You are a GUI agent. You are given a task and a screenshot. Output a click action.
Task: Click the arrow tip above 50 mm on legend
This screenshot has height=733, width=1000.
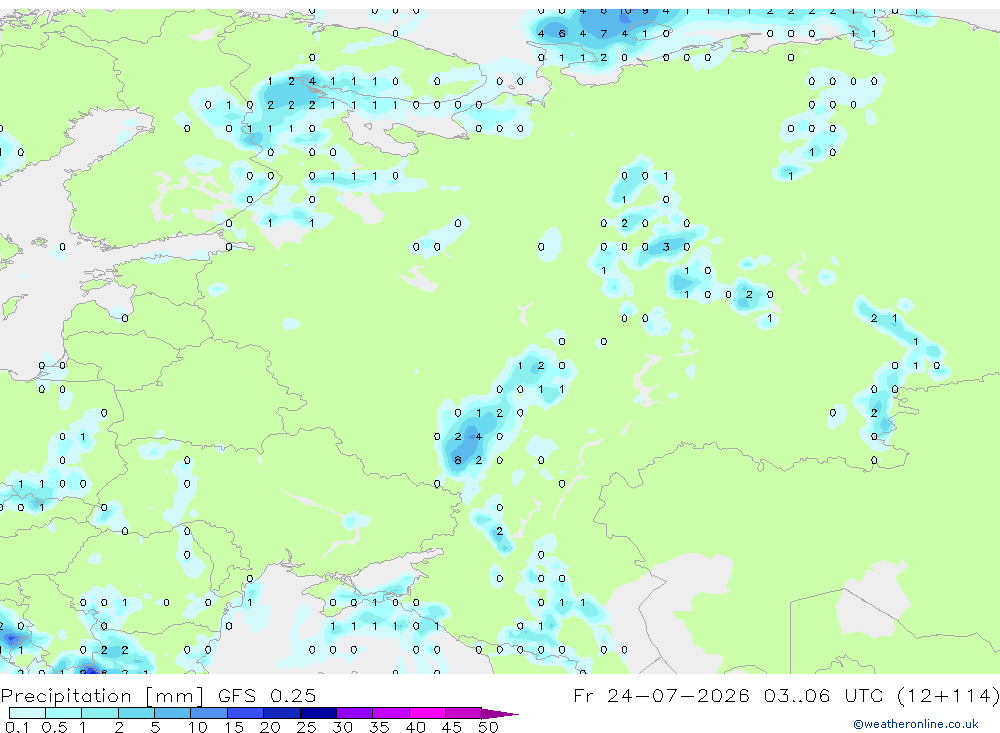click(x=501, y=714)
